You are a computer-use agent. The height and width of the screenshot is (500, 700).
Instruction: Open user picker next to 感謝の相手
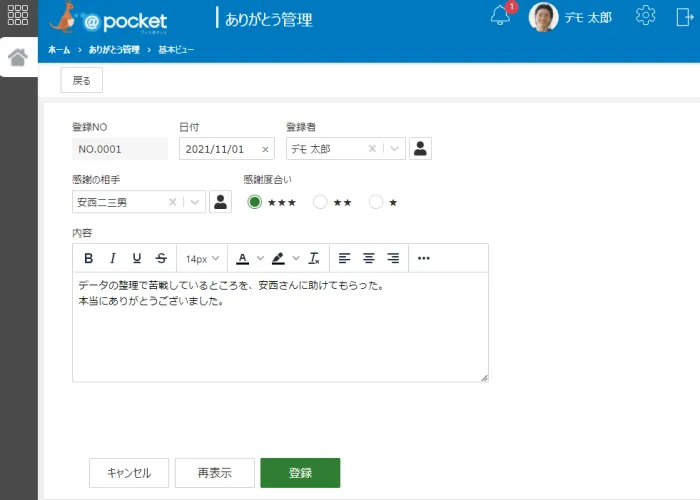[221, 202]
